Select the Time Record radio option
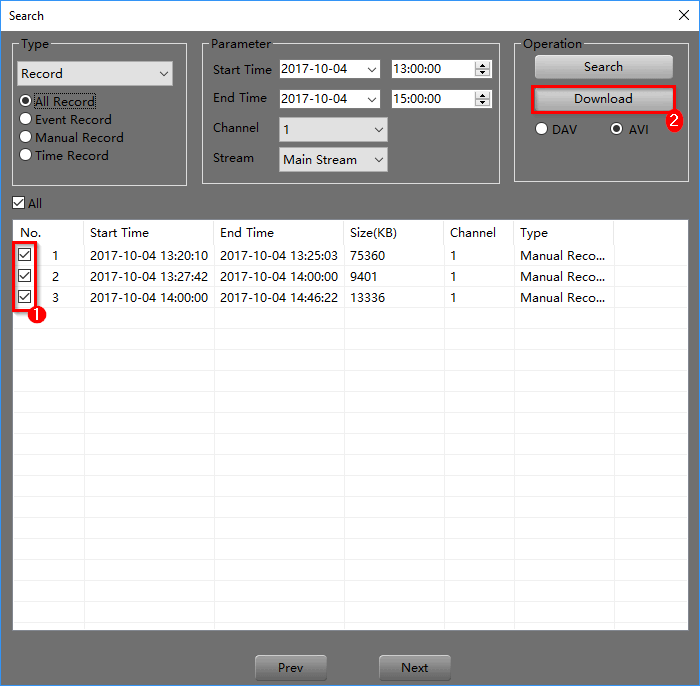700x686 pixels. pyautogui.click(x=26, y=156)
